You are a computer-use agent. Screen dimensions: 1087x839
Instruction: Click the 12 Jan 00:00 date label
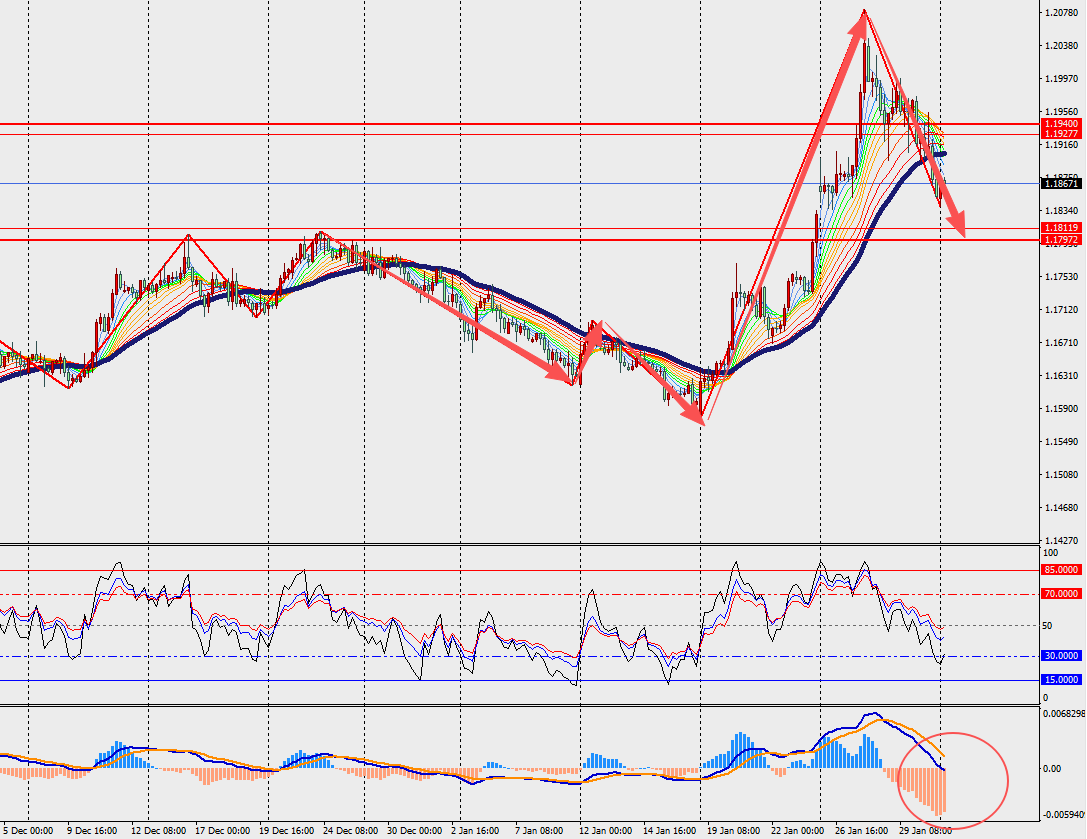[x=605, y=831]
